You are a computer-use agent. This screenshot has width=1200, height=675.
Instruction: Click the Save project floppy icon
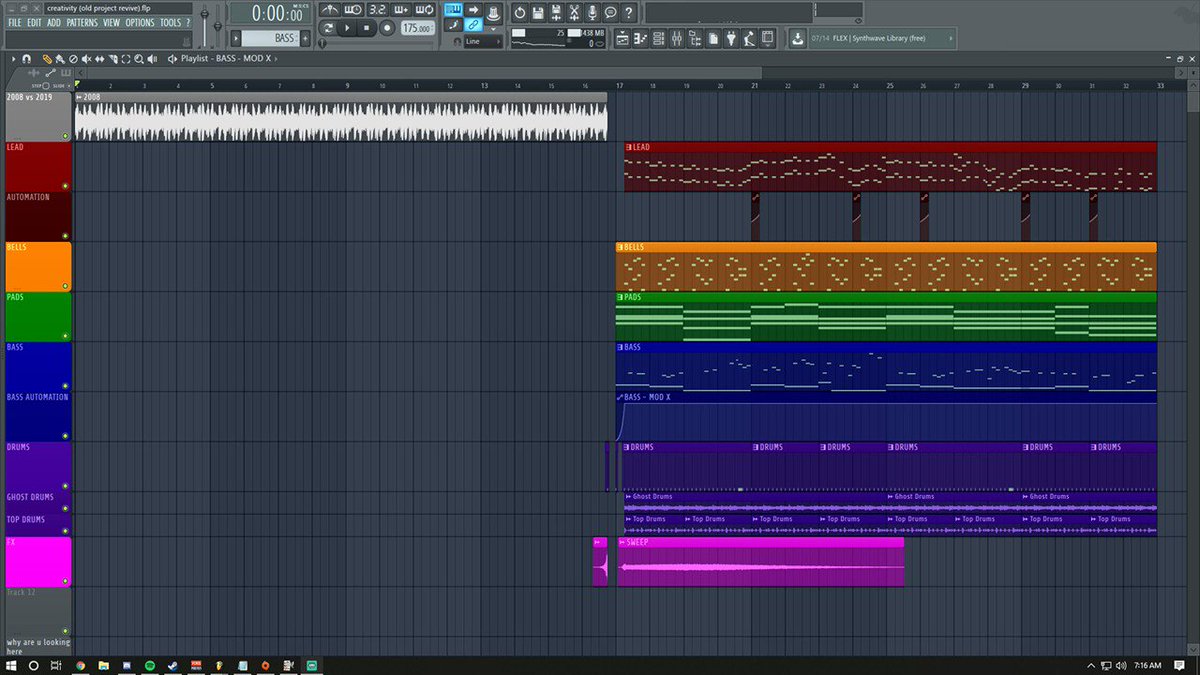538,13
